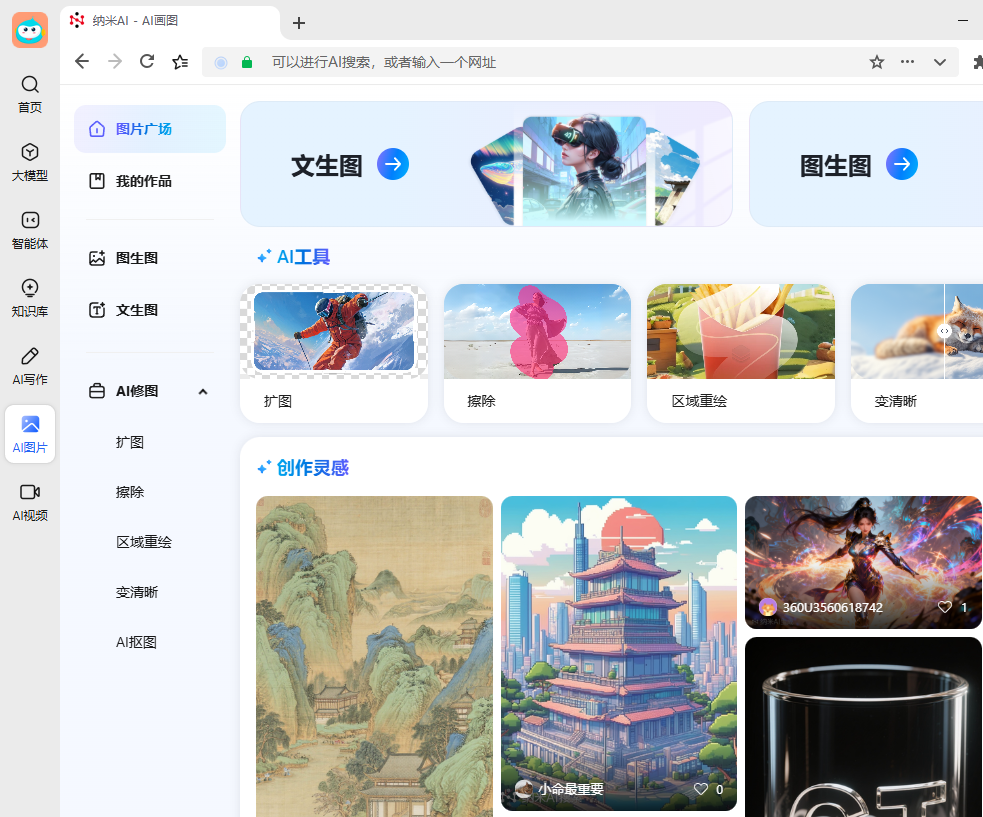Open the 智能体 sidebar icon
983x817 pixels.
[30, 230]
